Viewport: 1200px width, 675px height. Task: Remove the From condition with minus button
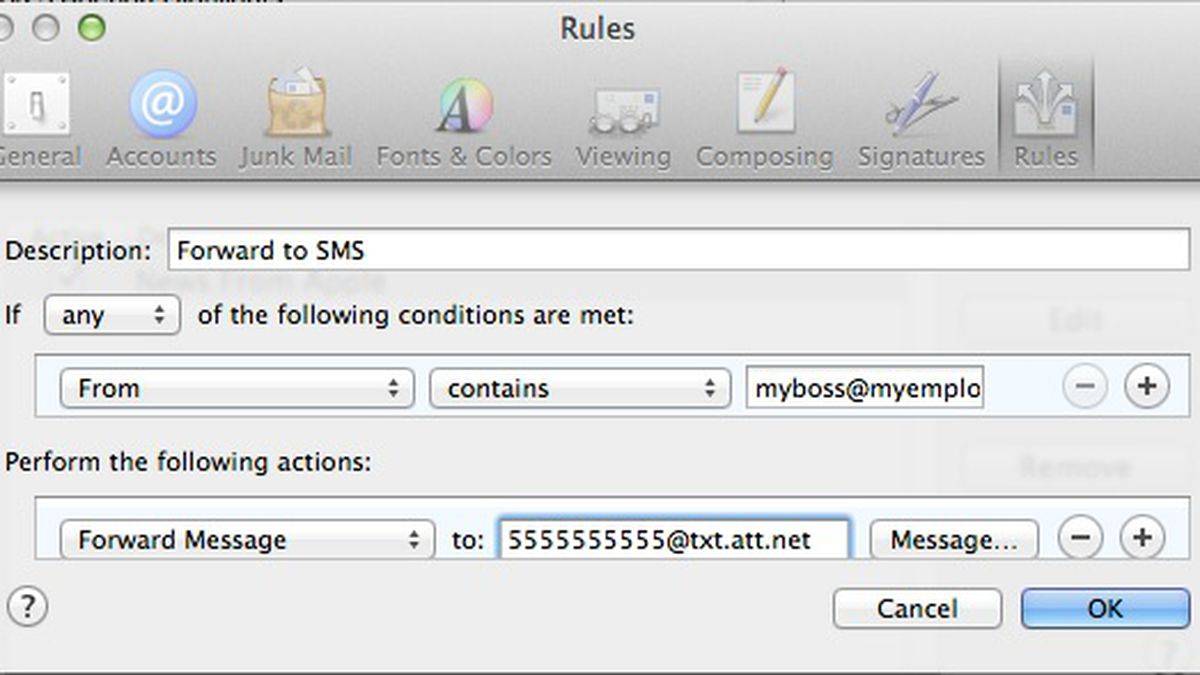pyautogui.click(x=1084, y=388)
